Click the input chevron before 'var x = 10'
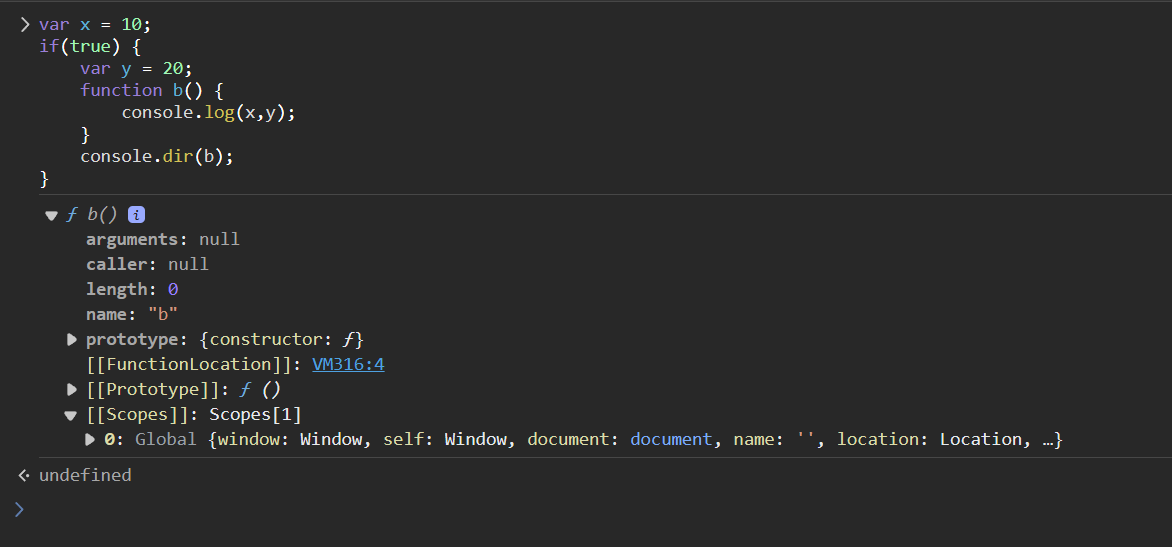This screenshot has height=547, width=1172. pyautogui.click(x=25, y=25)
